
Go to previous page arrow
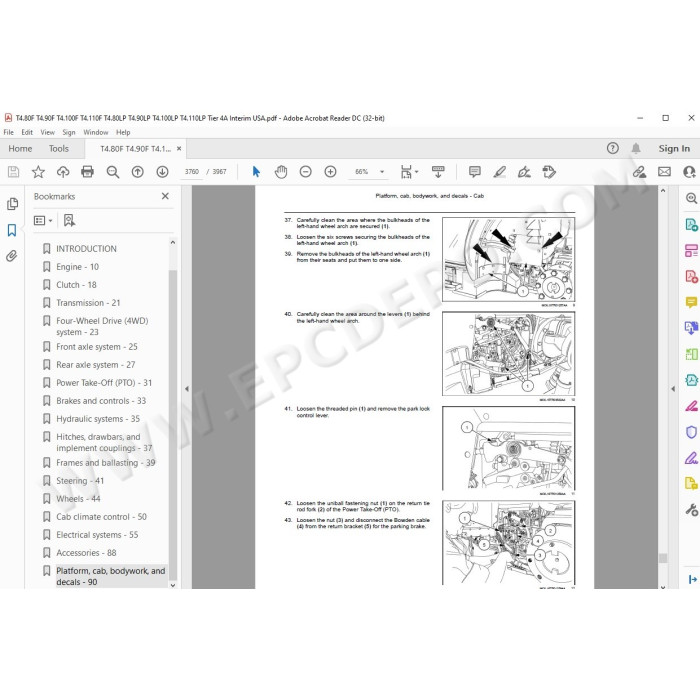138,172
